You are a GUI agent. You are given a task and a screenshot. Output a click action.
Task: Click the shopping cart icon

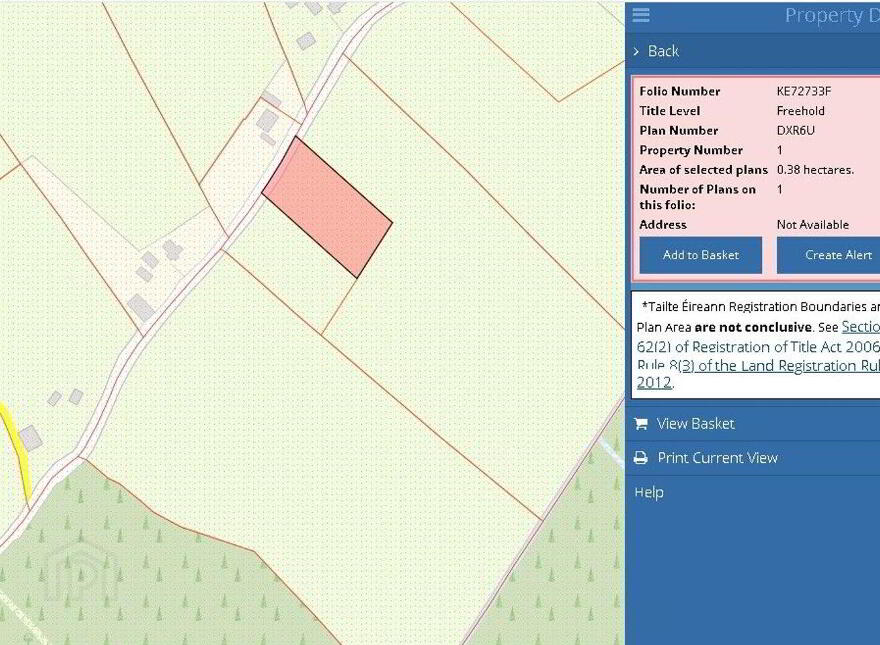641,424
